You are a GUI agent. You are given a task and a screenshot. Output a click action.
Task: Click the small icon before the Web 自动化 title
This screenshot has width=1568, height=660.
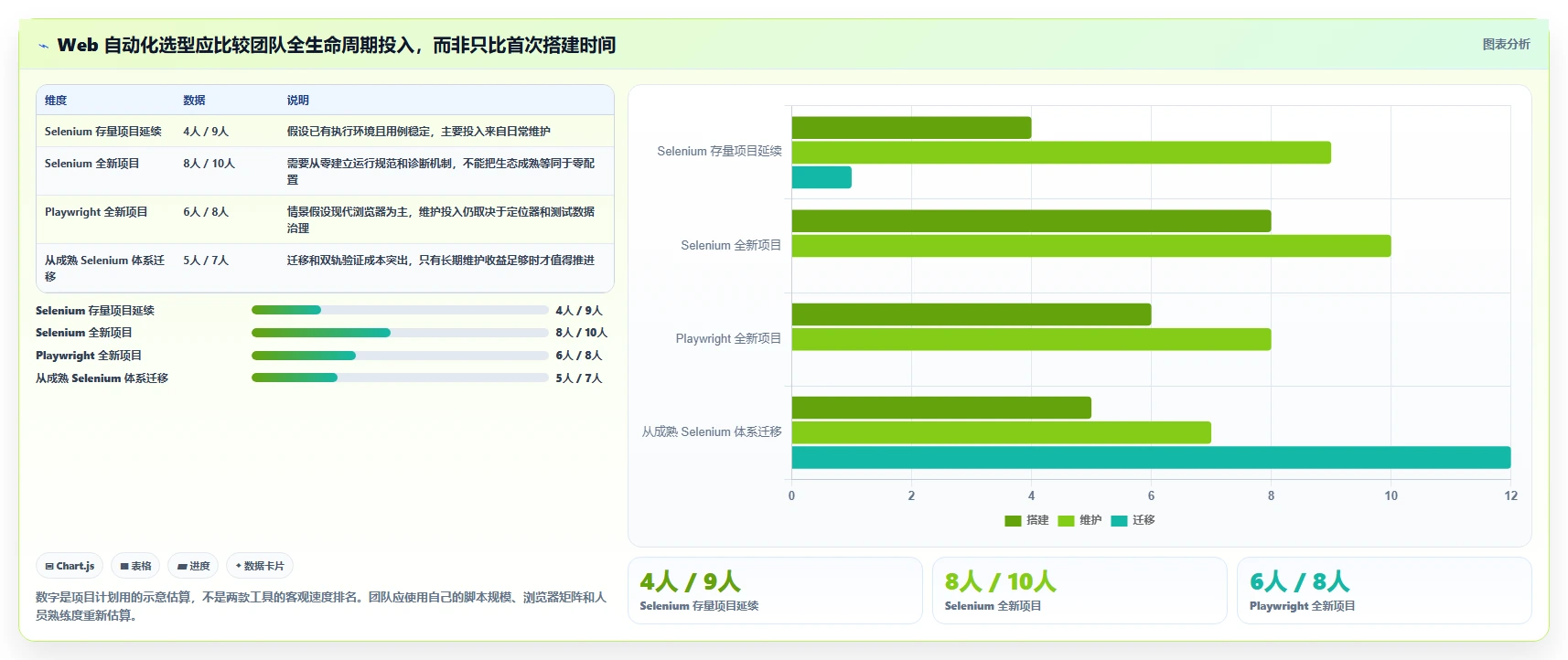point(43,46)
